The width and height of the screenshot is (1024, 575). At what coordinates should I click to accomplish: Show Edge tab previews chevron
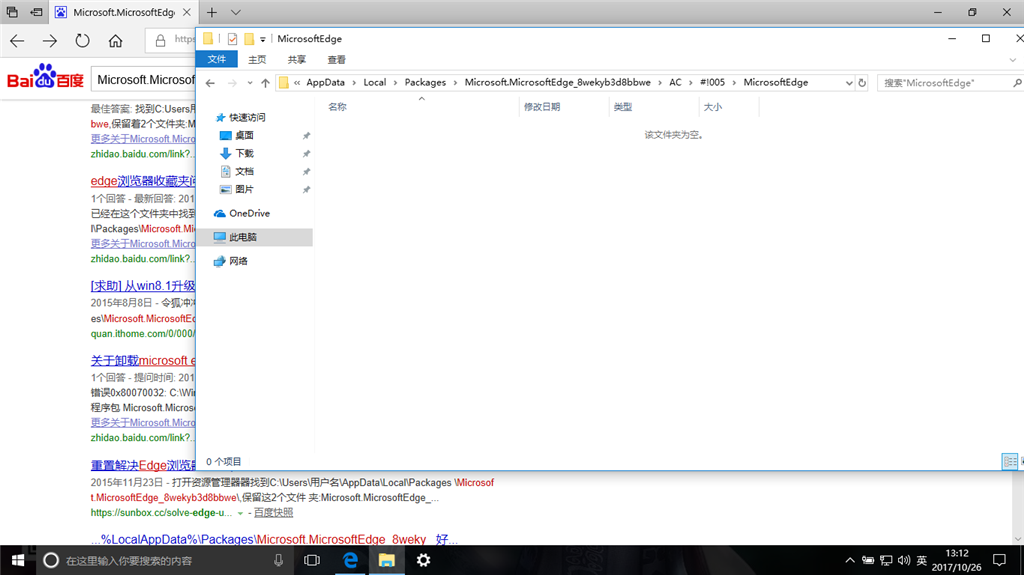236,12
